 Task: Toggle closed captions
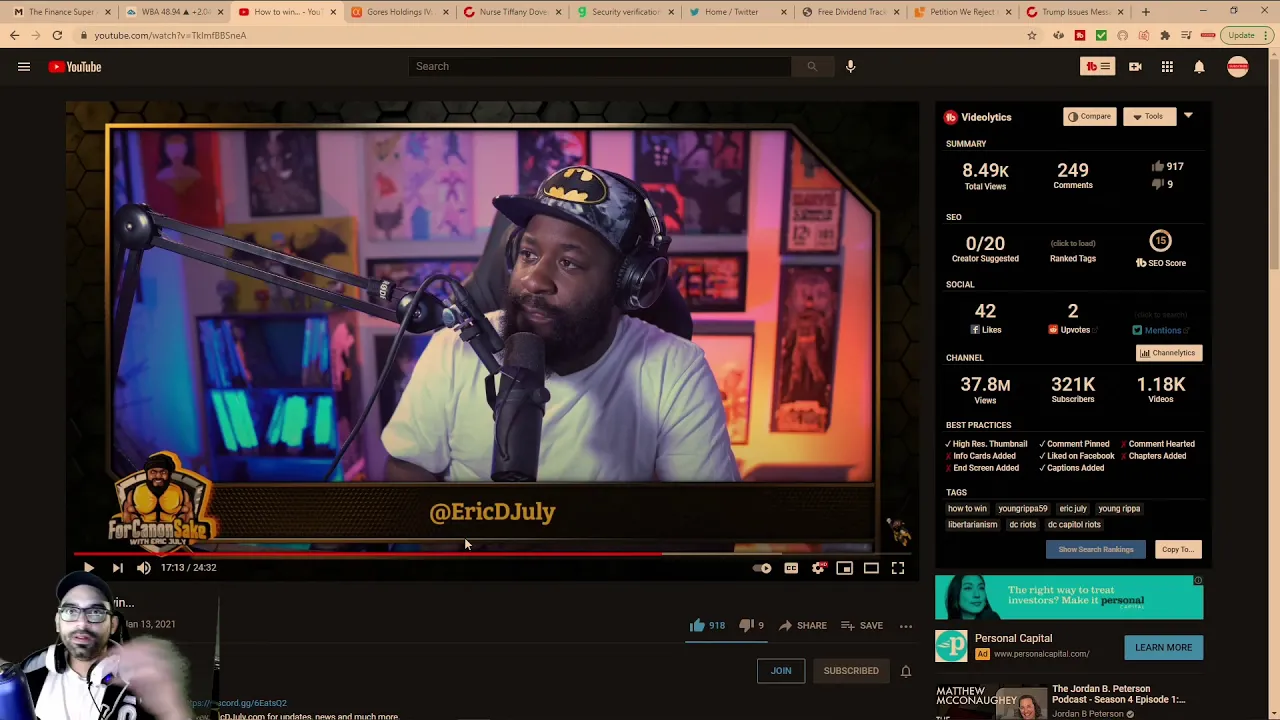[791, 568]
